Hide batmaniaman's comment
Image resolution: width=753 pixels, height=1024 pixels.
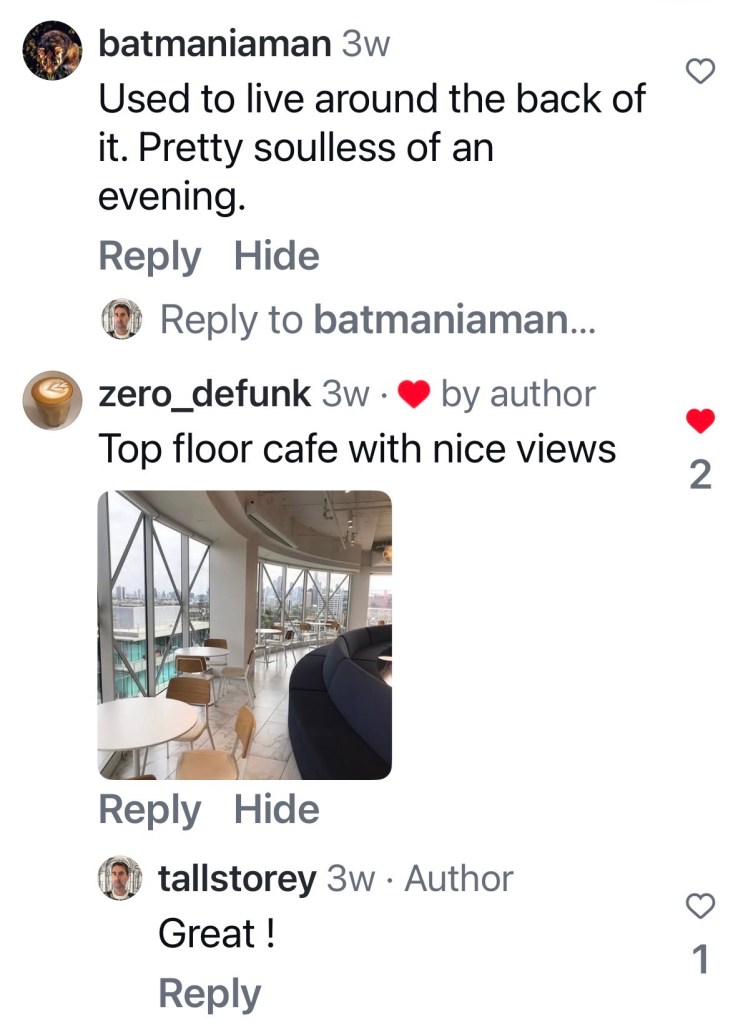click(277, 255)
